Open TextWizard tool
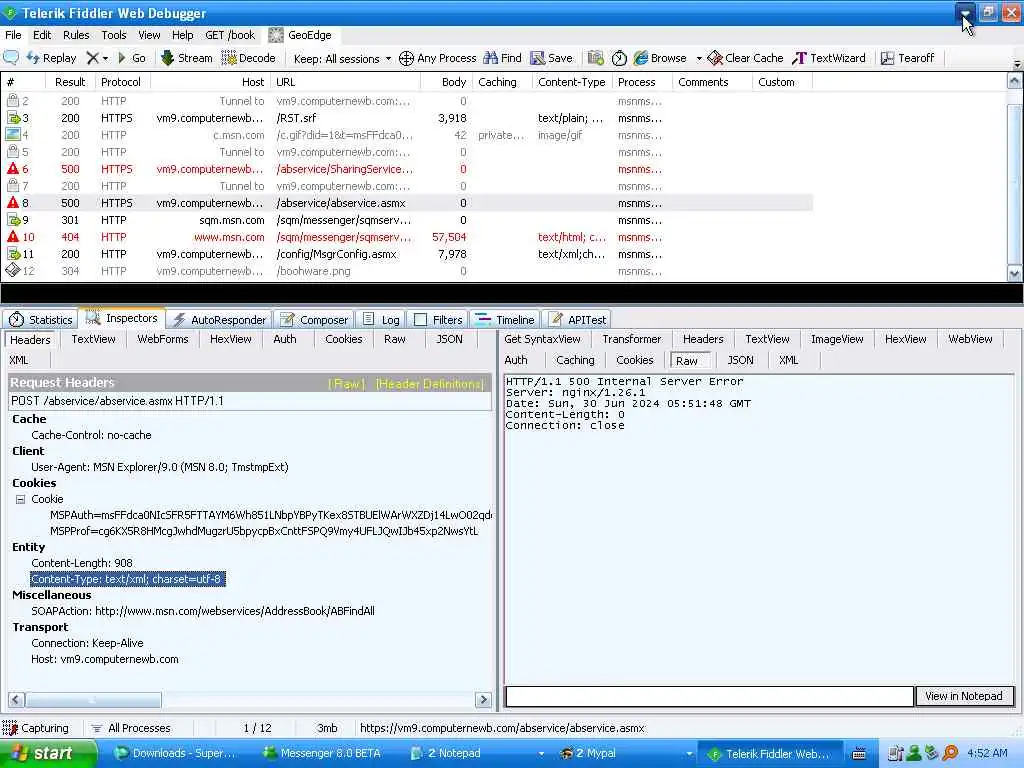This screenshot has width=1024, height=768. coord(829,58)
